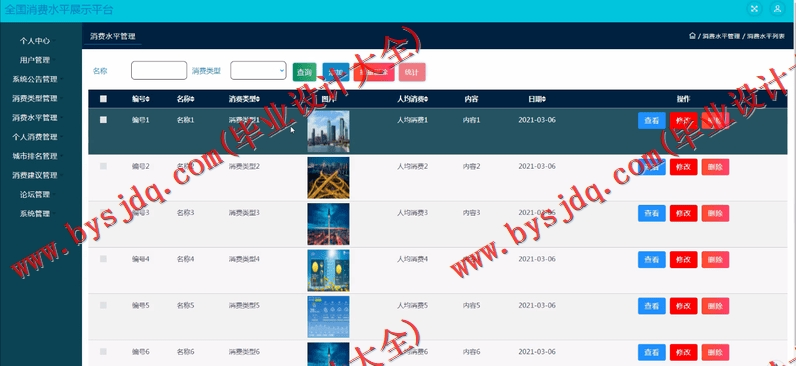This screenshot has width=796, height=366.
Task: Click 查看 for row 编号6
Action: point(652,352)
